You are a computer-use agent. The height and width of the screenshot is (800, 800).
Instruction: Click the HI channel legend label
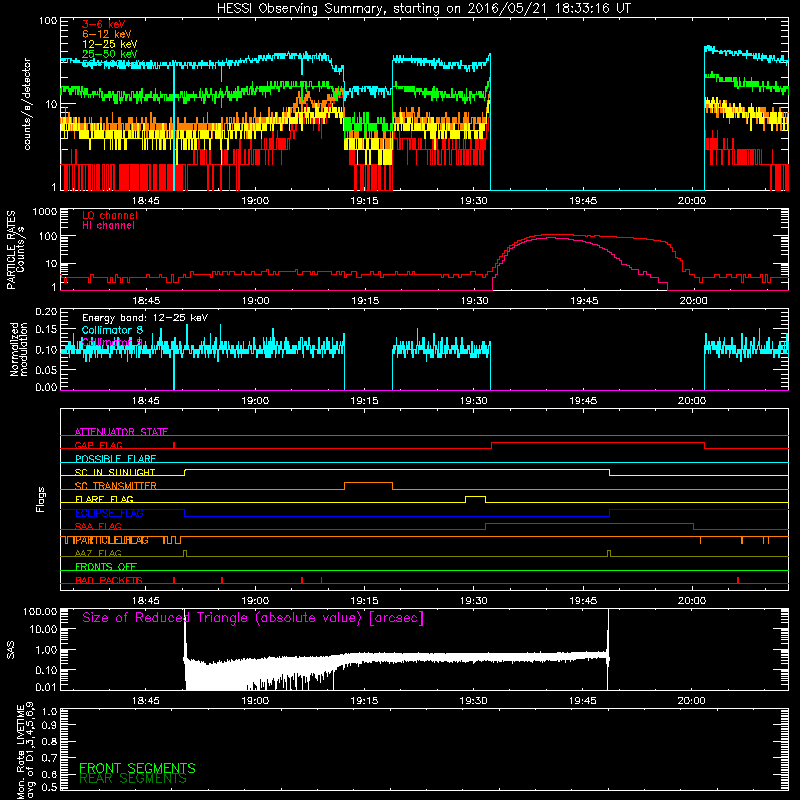coord(109,226)
